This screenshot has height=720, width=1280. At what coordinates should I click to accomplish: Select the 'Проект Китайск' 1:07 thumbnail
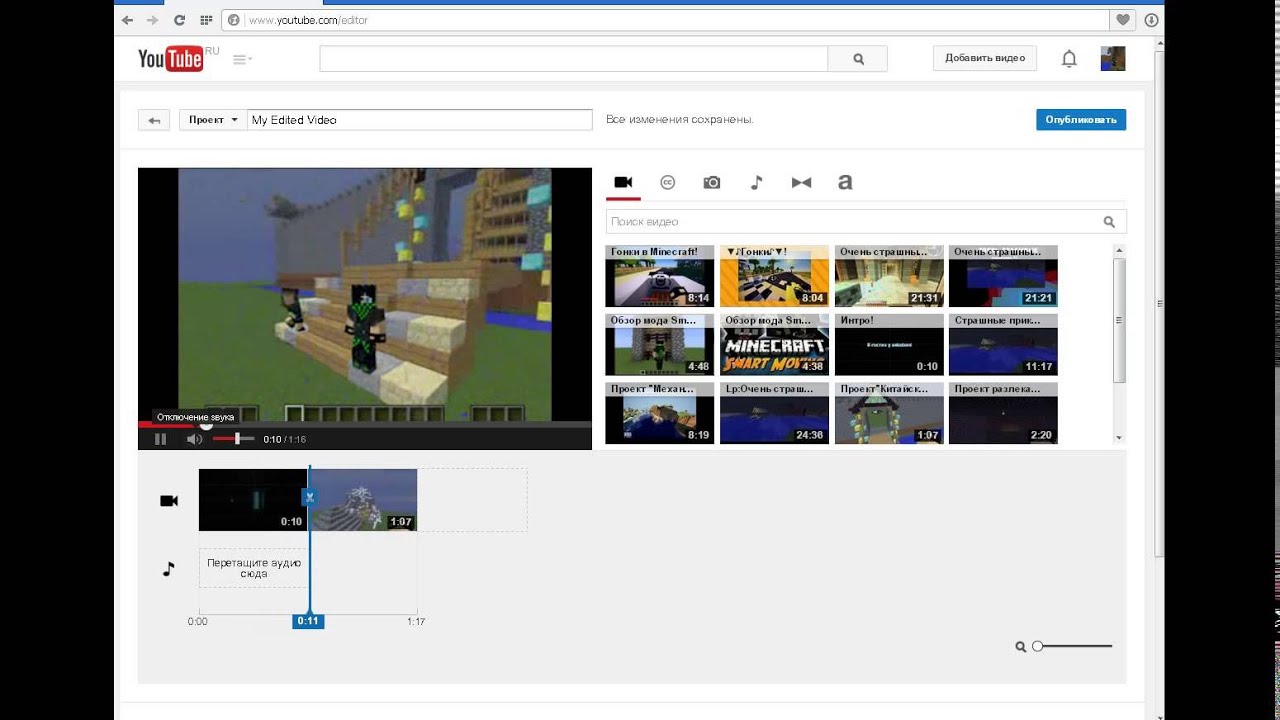pyautogui.click(x=889, y=413)
